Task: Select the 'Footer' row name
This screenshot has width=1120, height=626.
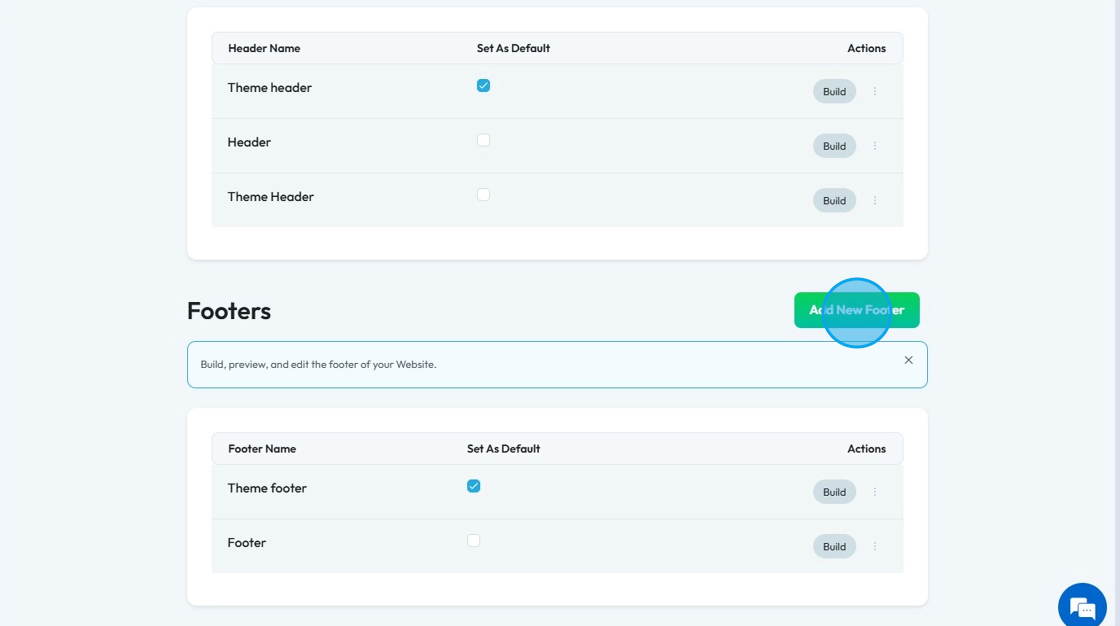Action: click(x=246, y=542)
